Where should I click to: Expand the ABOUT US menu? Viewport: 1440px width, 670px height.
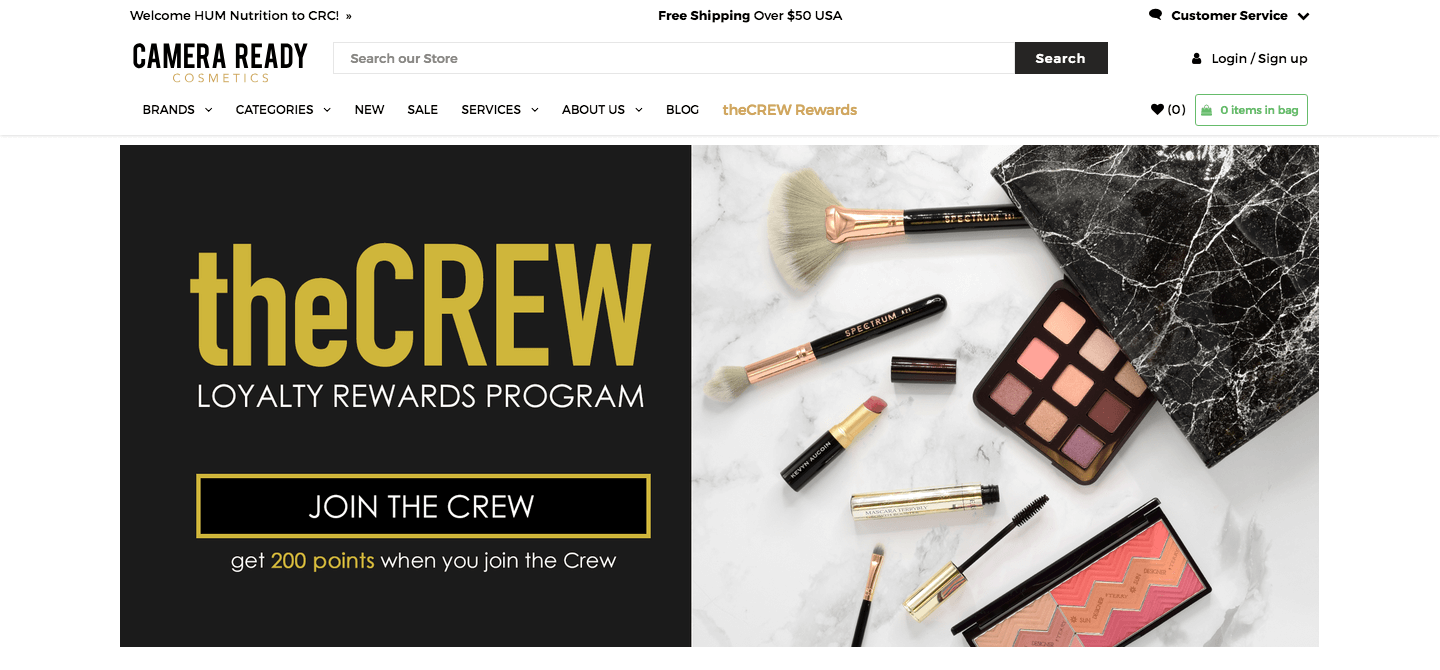tap(602, 110)
